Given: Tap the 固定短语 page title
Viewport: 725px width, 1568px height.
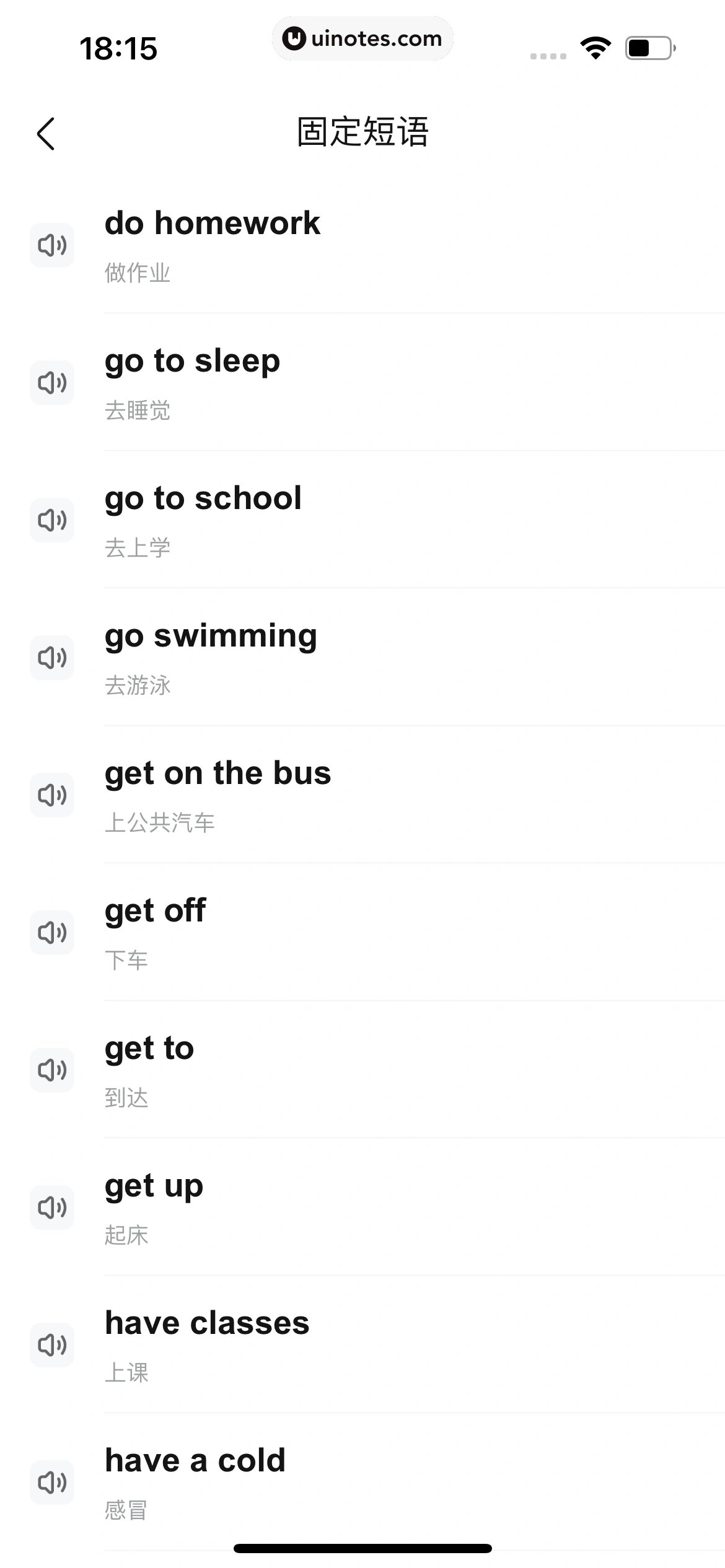Looking at the screenshot, I should click(x=362, y=133).
